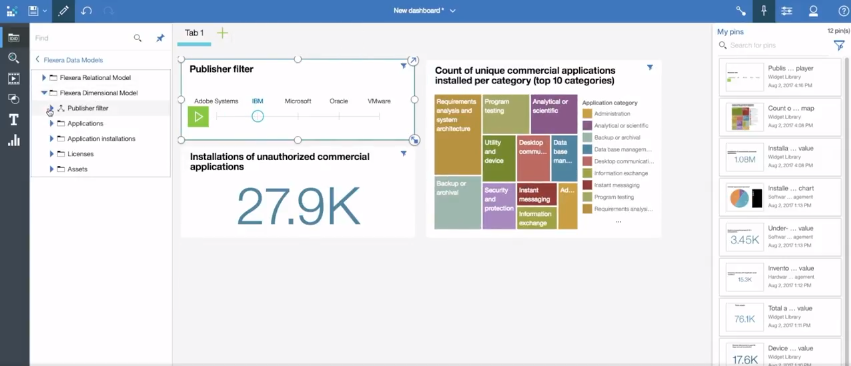Switch to Tab 1

tap(194, 34)
